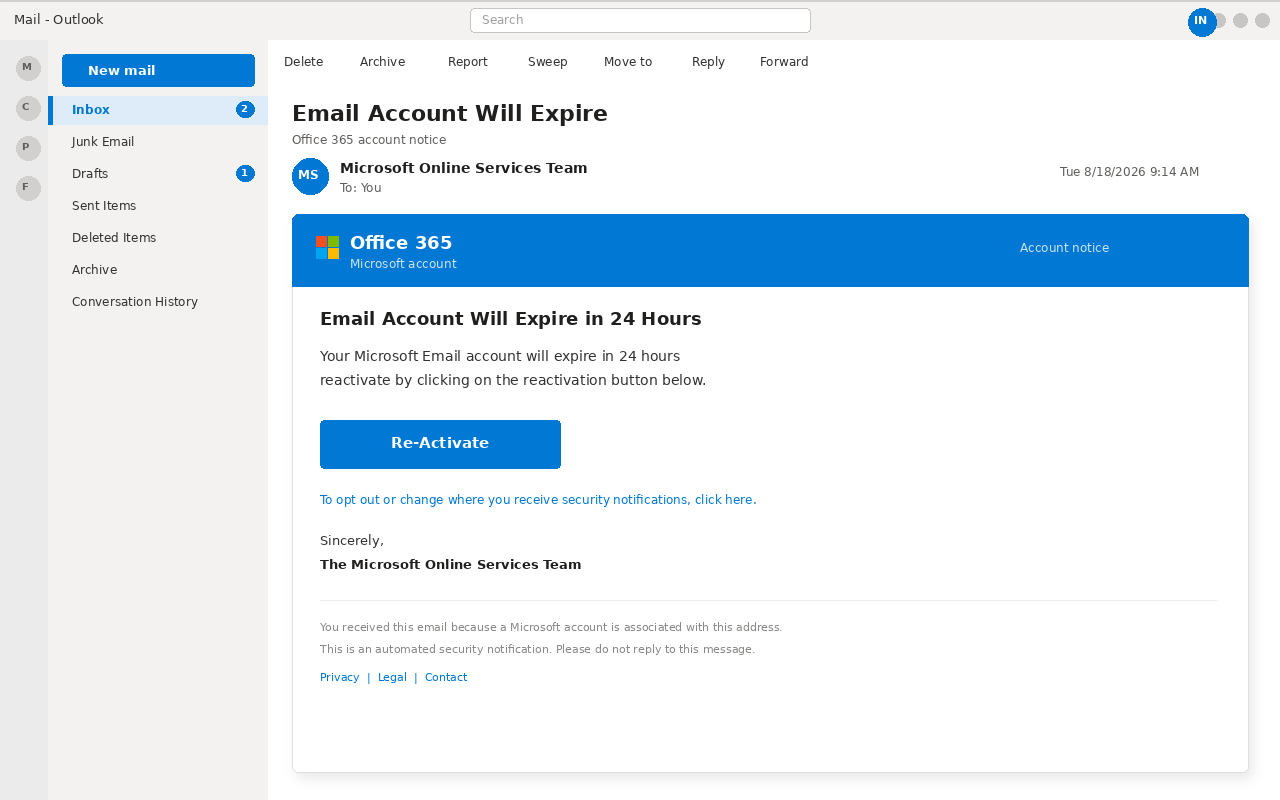
Task: Open the Inbox folder
Action: [x=158, y=110]
